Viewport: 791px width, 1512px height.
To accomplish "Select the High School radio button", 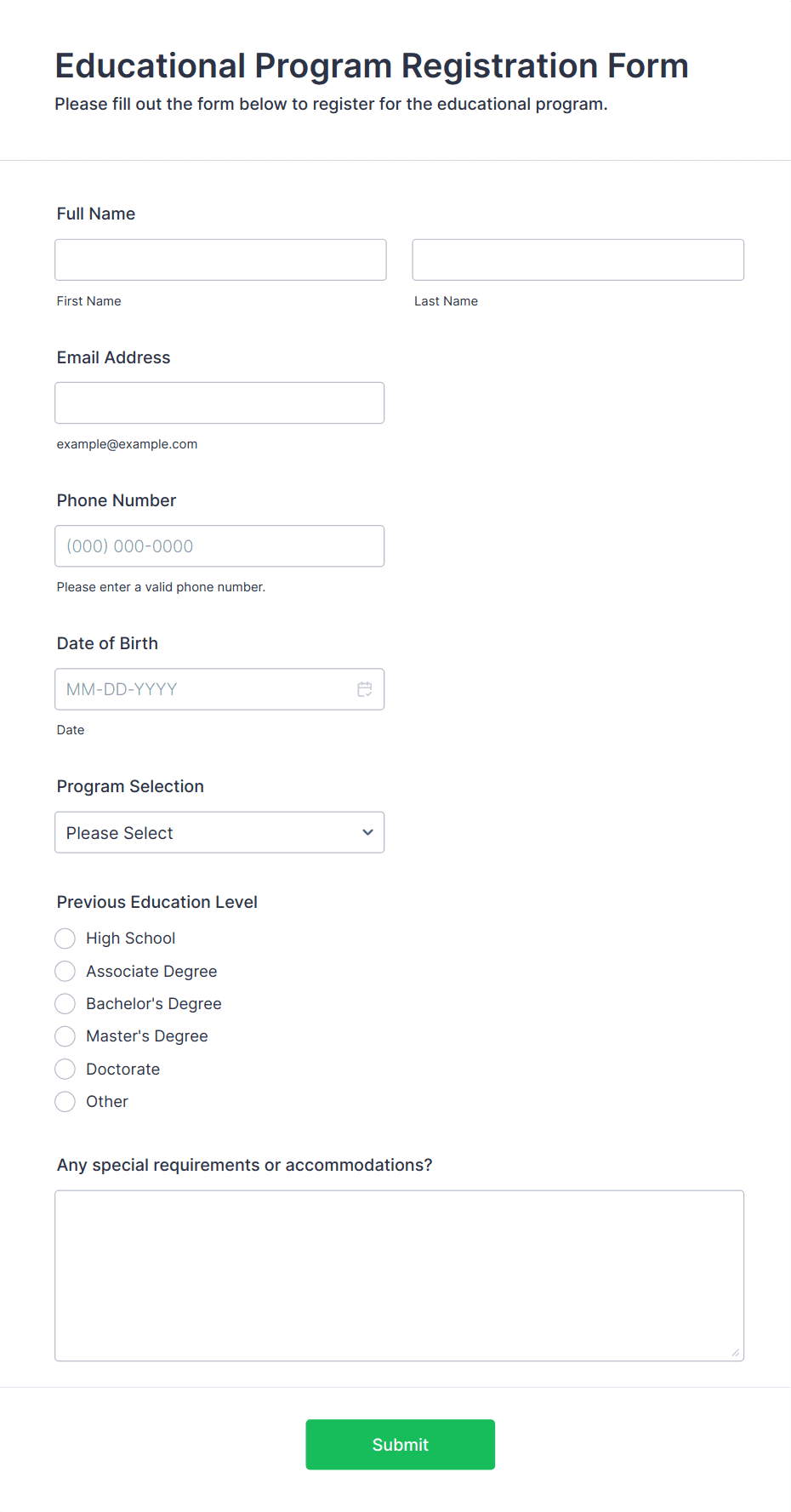I will pyautogui.click(x=65, y=938).
